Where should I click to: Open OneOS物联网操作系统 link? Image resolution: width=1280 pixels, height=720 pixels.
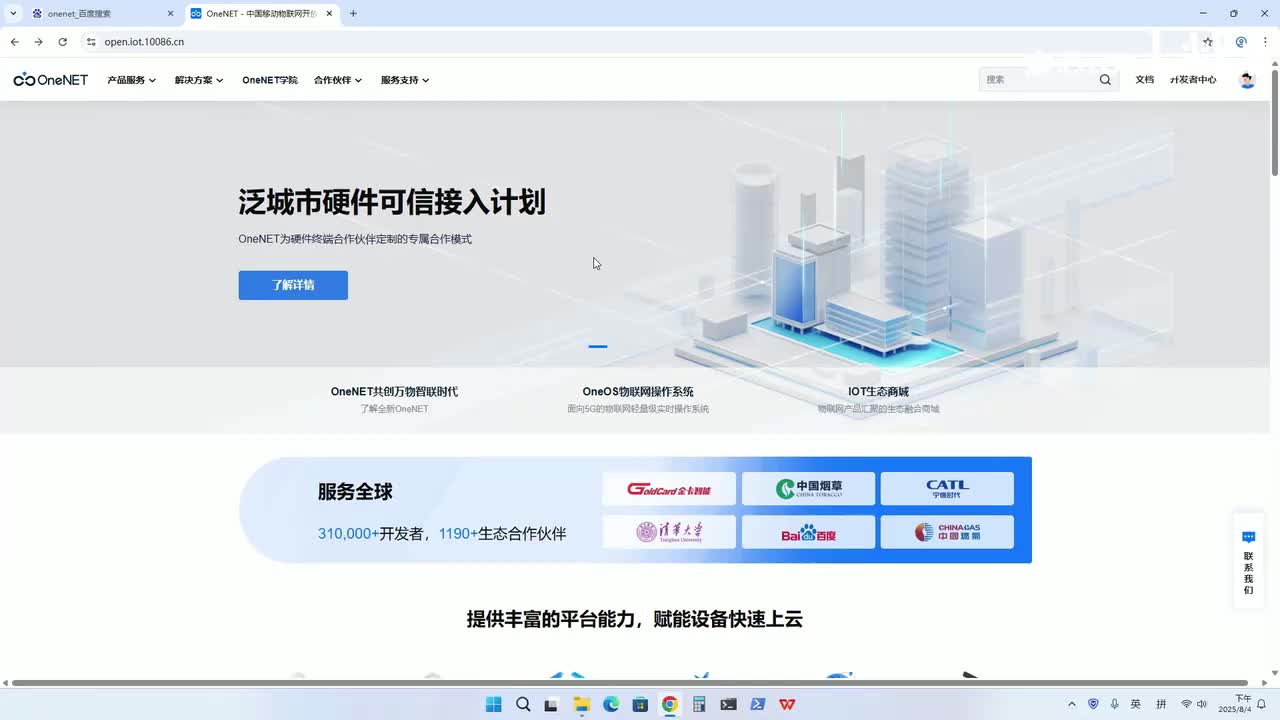(x=638, y=392)
